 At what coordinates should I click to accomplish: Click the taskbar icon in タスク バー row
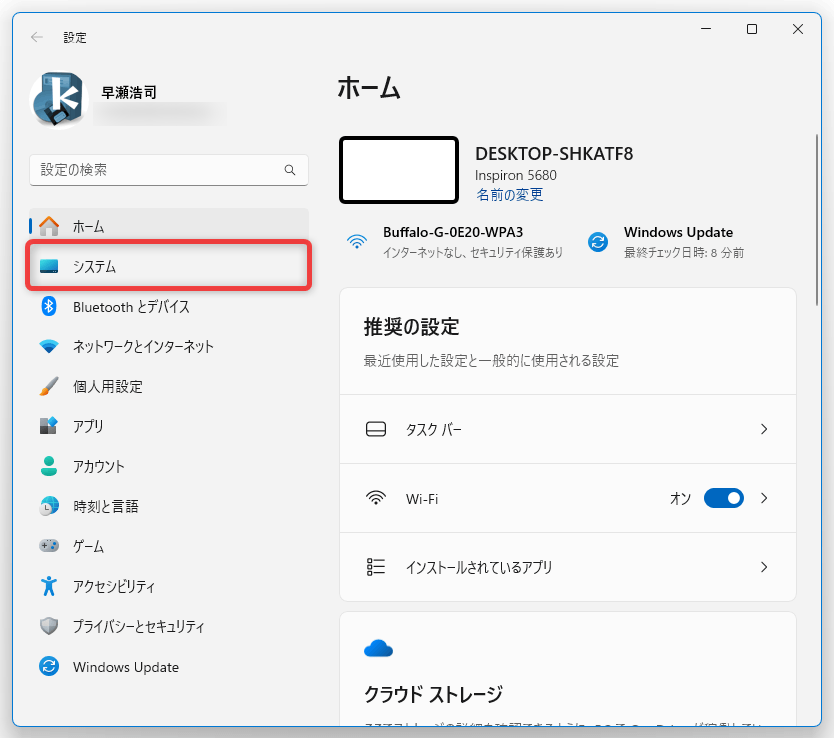pyautogui.click(x=376, y=429)
